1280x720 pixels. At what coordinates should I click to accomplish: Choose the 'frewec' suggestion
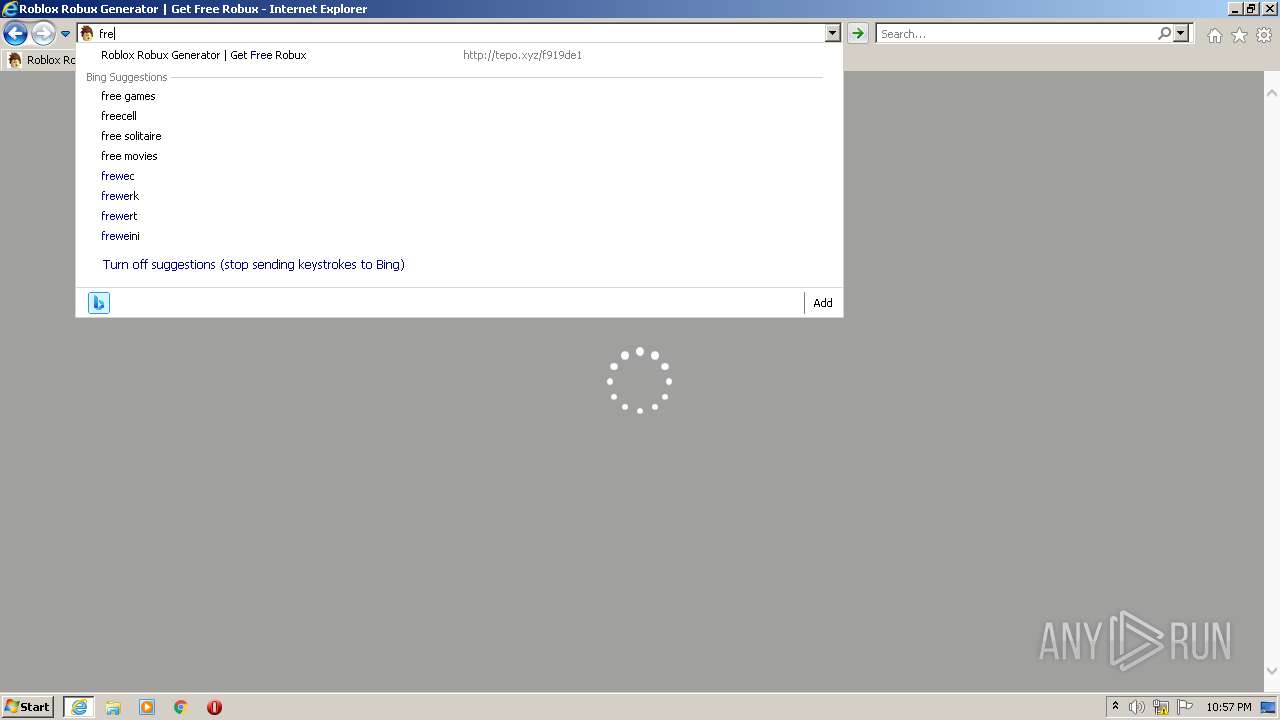click(x=117, y=176)
